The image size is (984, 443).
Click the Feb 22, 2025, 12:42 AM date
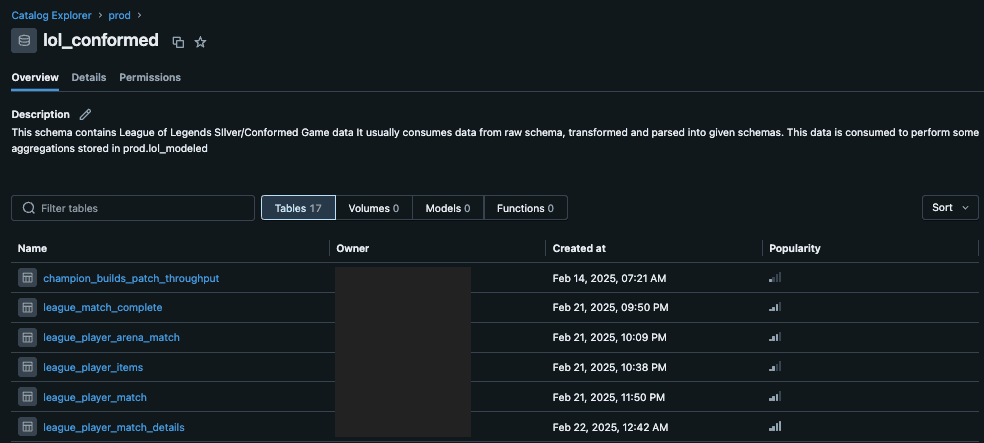tap(610, 427)
